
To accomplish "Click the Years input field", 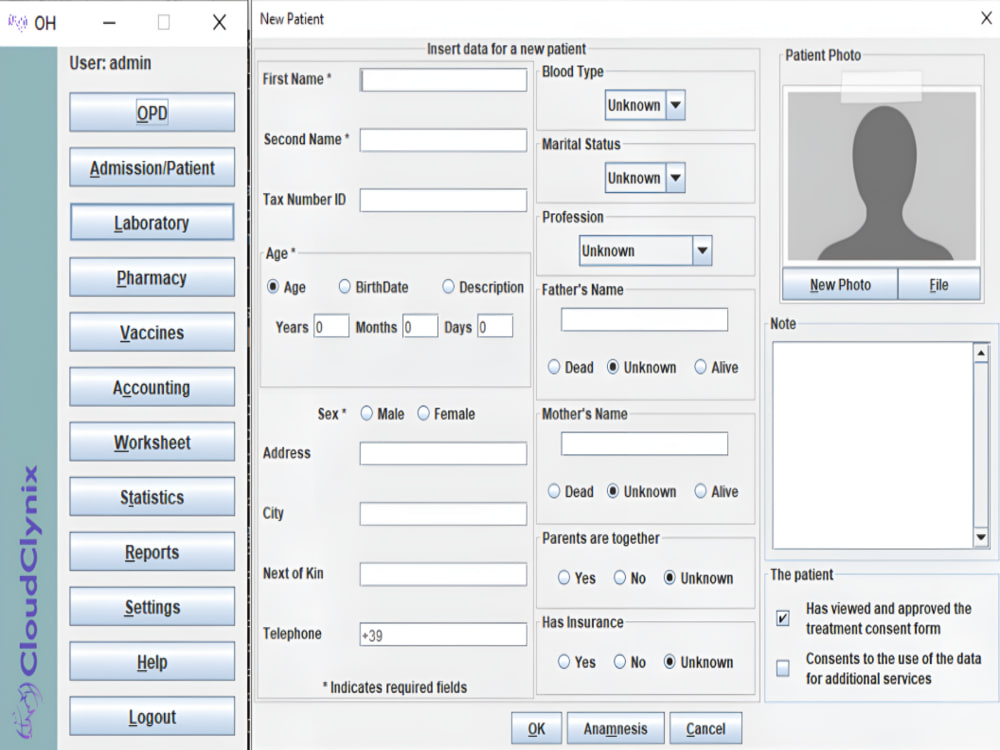I will (x=331, y=327).
